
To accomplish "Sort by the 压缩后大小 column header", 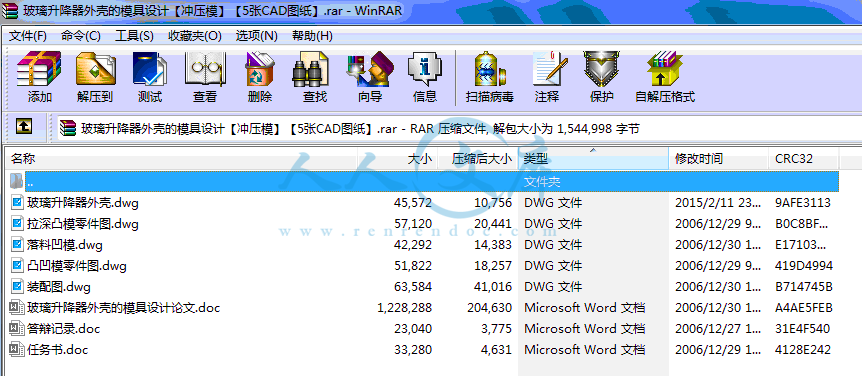I will point(478,159).
